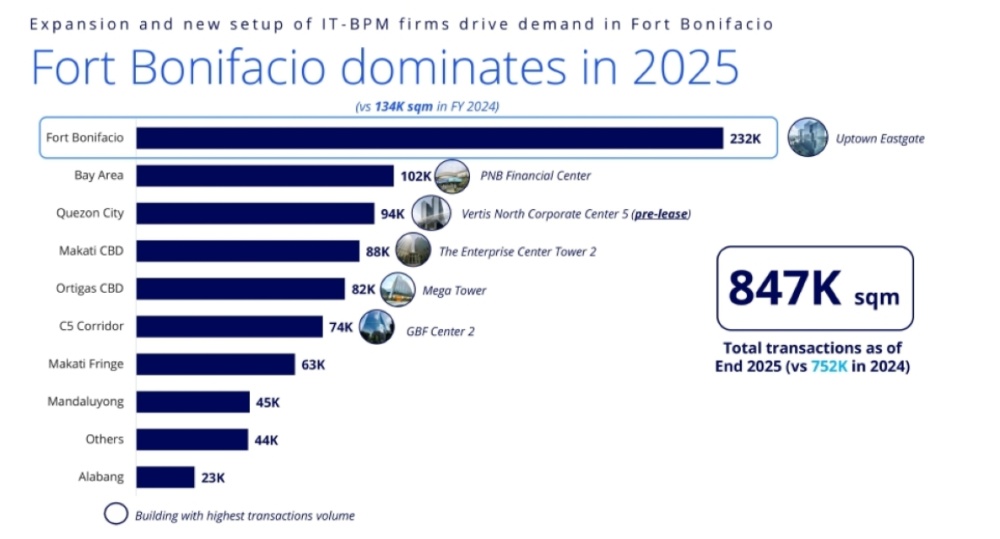The width and height of the screenshot is (1000, 539).
Task: Select the Mega Tower building icon
Action: click(x=397, y=289)
